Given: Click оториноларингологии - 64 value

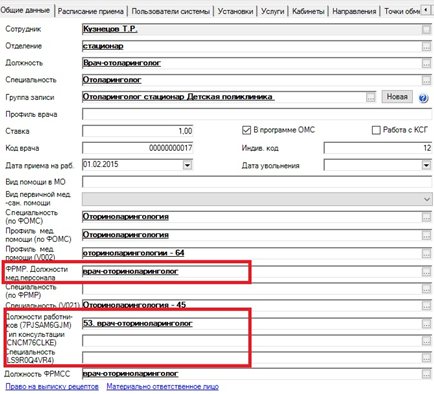Looking at the screenshot, I should [133, 253].
